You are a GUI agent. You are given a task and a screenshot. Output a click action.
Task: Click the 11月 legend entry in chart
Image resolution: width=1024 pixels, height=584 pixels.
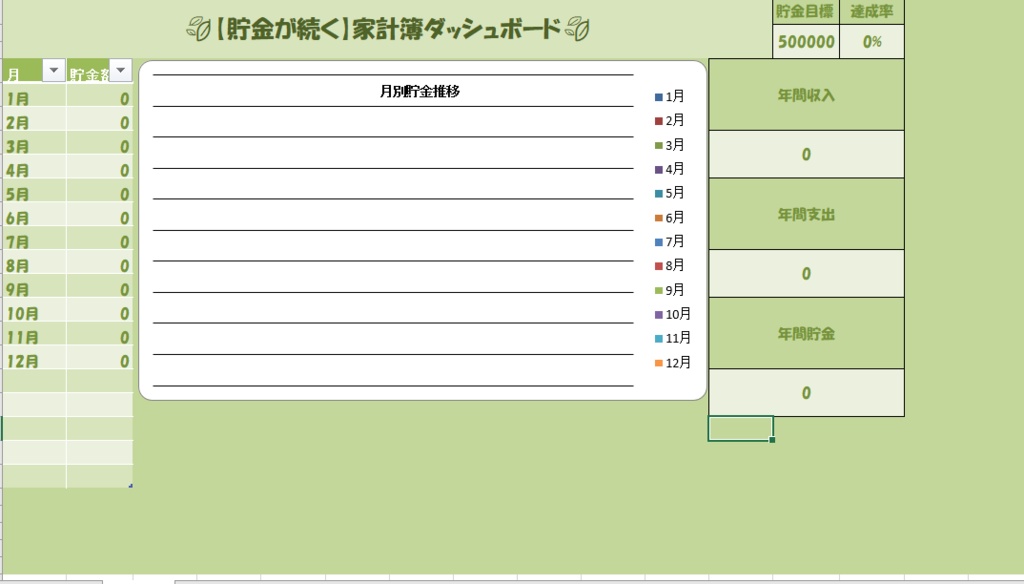(673, 338)
